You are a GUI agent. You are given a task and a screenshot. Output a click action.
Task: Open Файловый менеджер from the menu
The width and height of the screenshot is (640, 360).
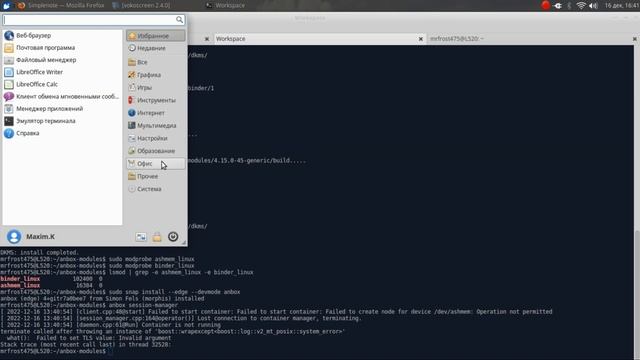[x=62, y=60]
